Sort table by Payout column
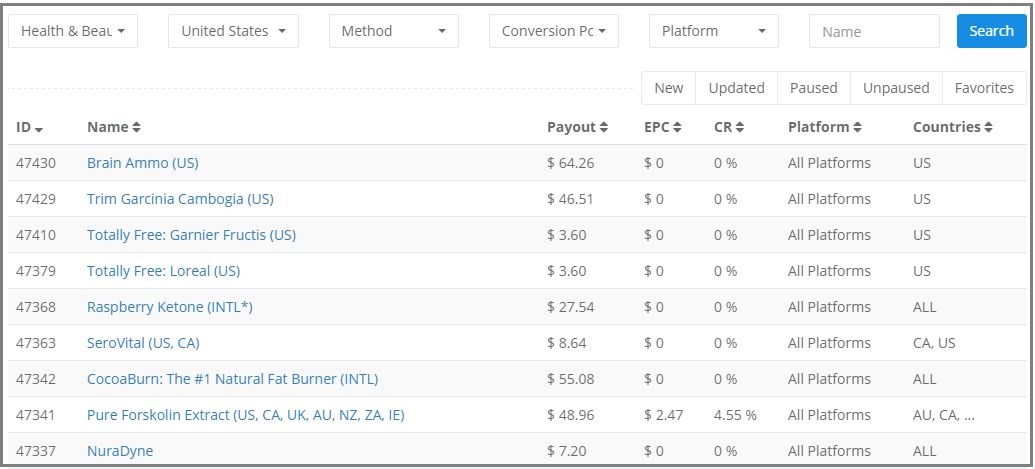Viewport: 1035px width, 469px height. (x=578, y=127)
